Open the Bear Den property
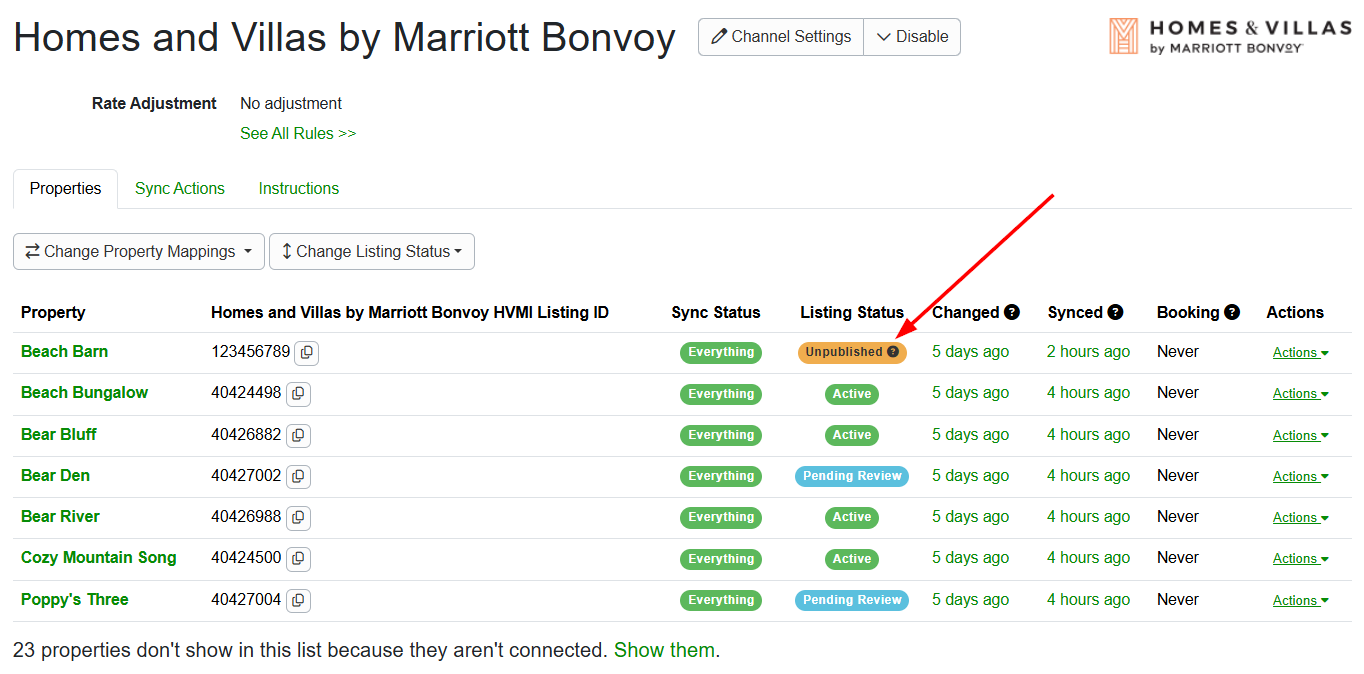 (55, 476)
